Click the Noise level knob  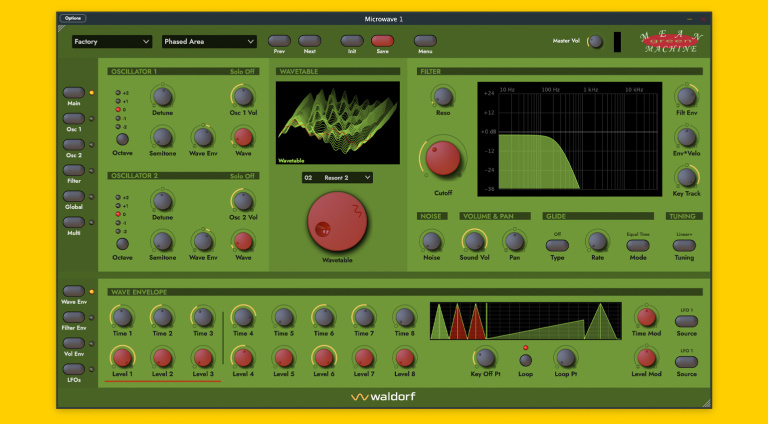pyautogui.click(x=431, y=241)
